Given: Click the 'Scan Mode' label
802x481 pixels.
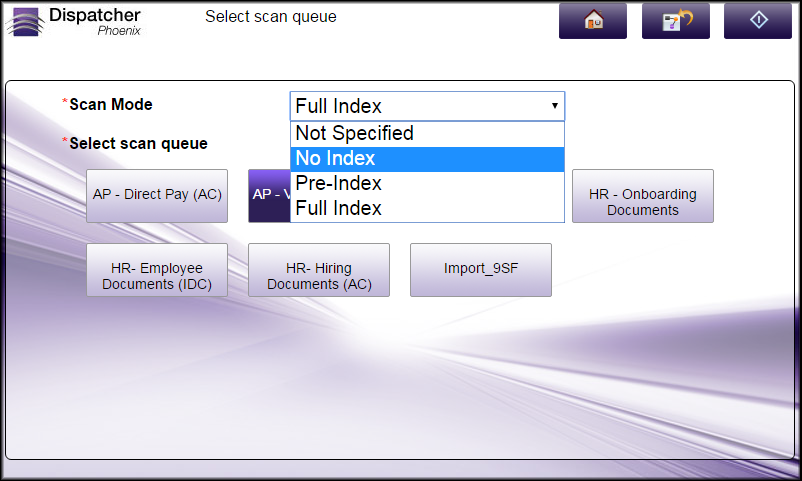Looking at the screenshot, I should (110, 104).
